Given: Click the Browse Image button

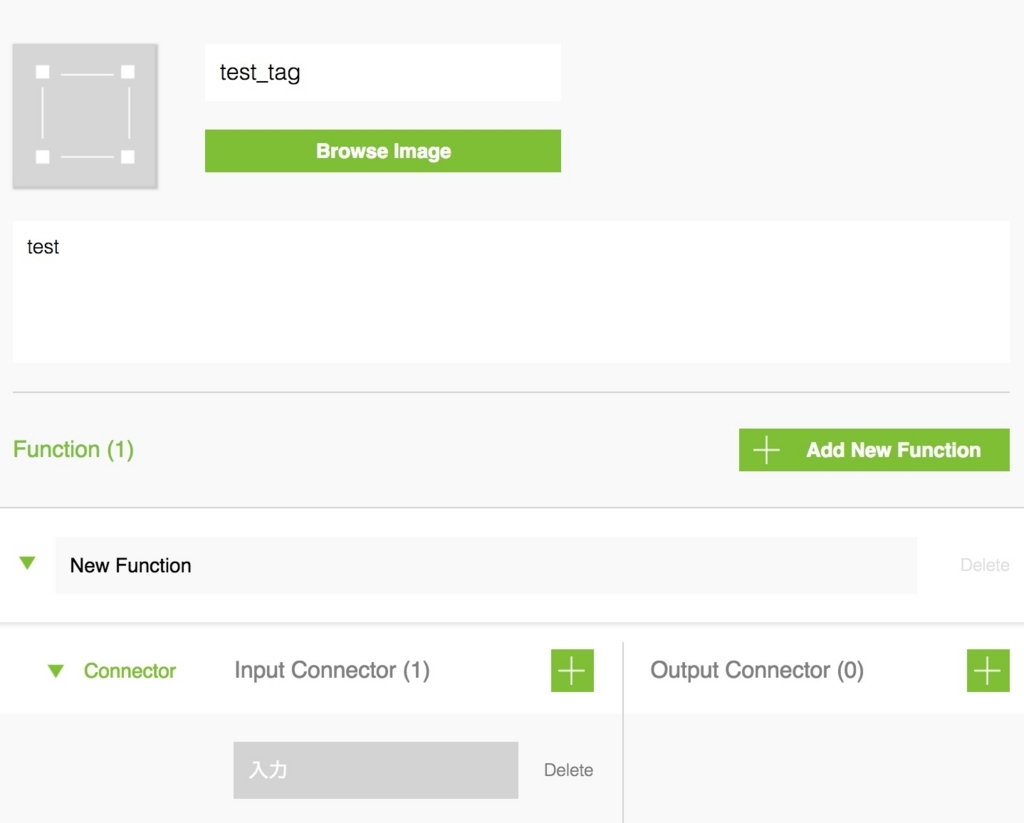Looking at the screenshot, I should (x=383, y=151).
